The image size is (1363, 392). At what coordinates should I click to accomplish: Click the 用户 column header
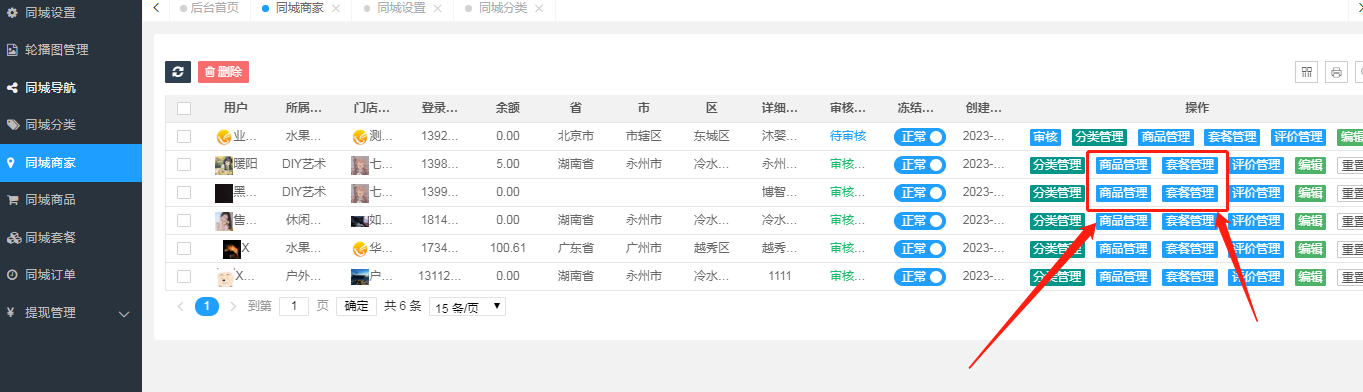236,109
